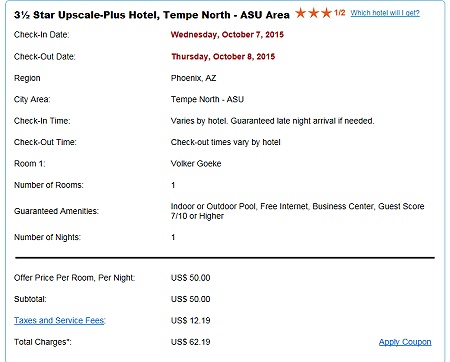Open the 'Which hotel will I get?' link

pyautogui.click(x=385, y=13)
